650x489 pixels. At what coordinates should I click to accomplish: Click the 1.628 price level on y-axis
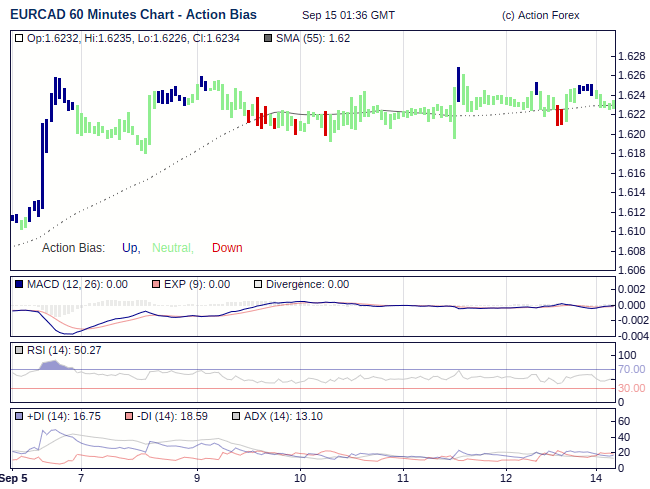tap(630, 56)
